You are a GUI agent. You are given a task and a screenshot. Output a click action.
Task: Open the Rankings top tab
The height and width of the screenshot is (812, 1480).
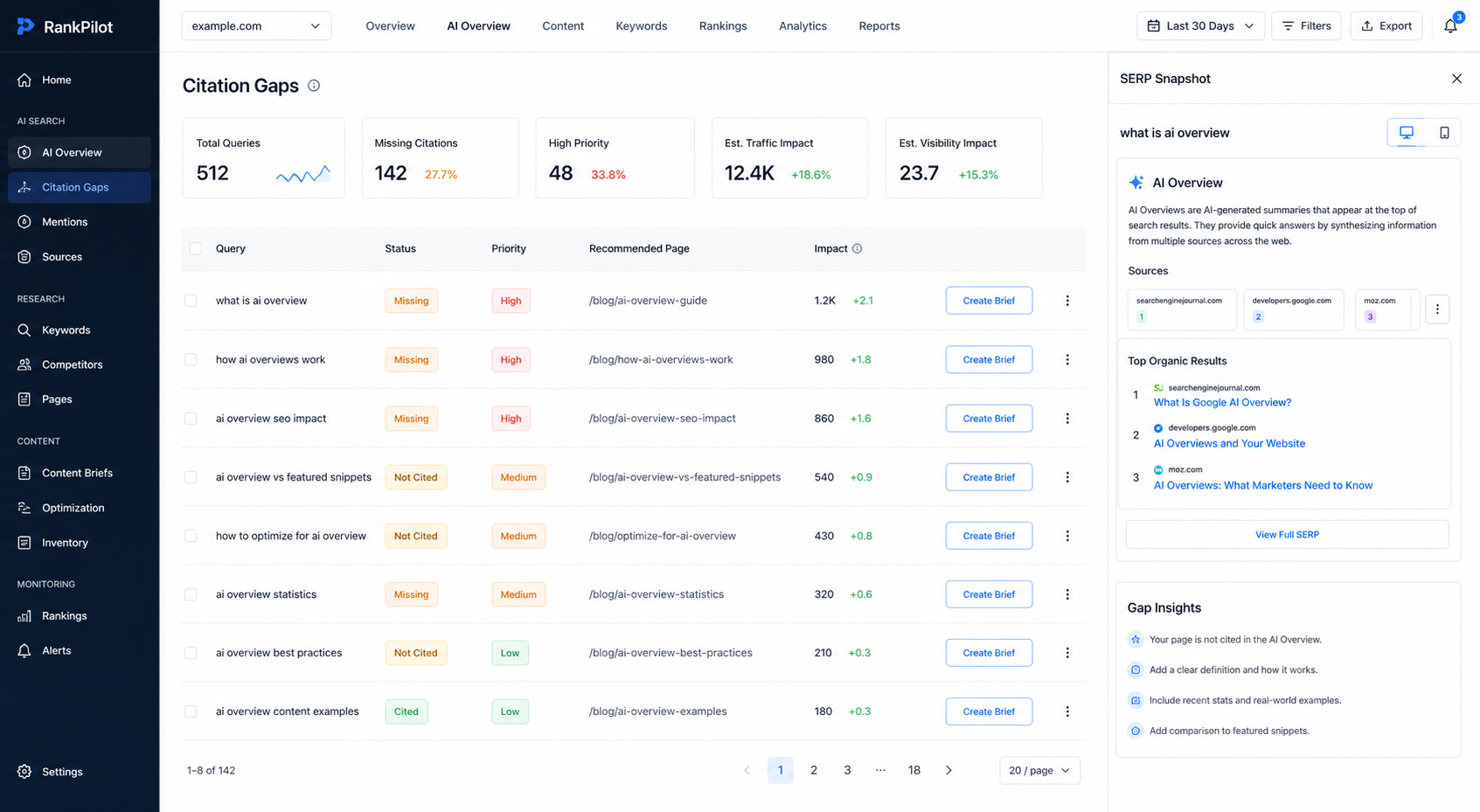[x=723, y=26]
